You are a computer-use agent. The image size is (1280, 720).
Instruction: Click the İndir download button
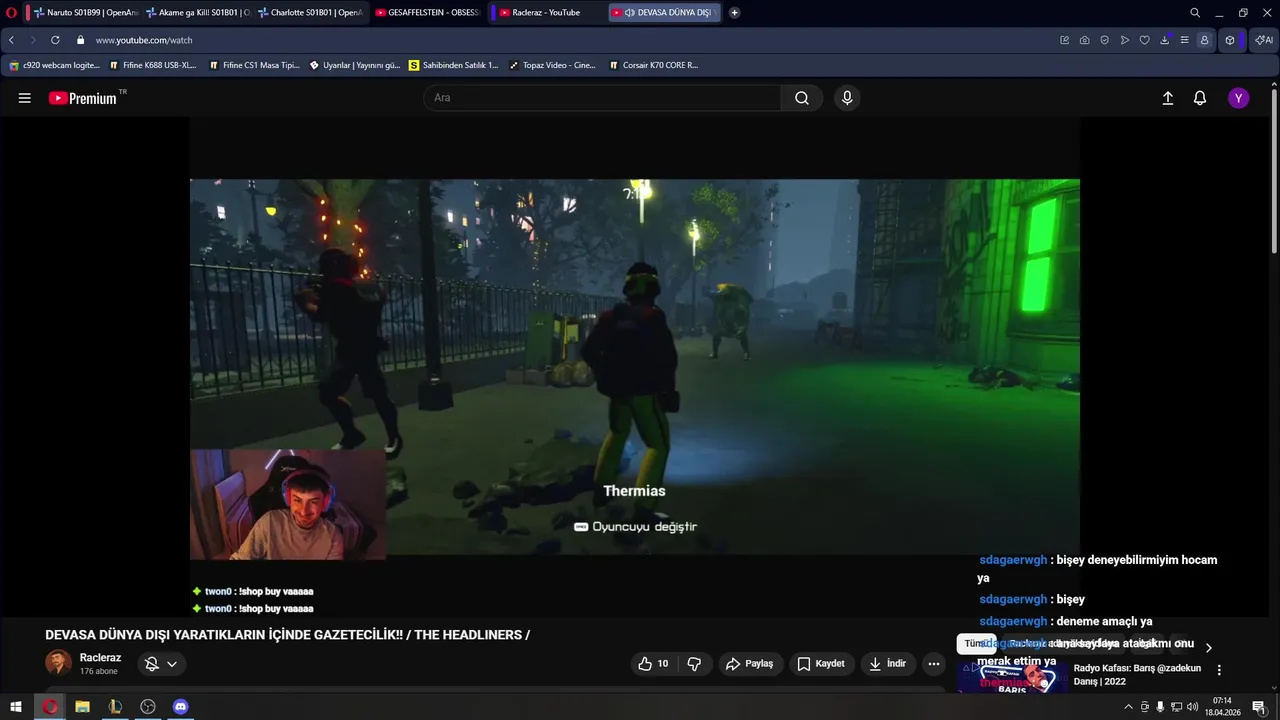(888, 663)
